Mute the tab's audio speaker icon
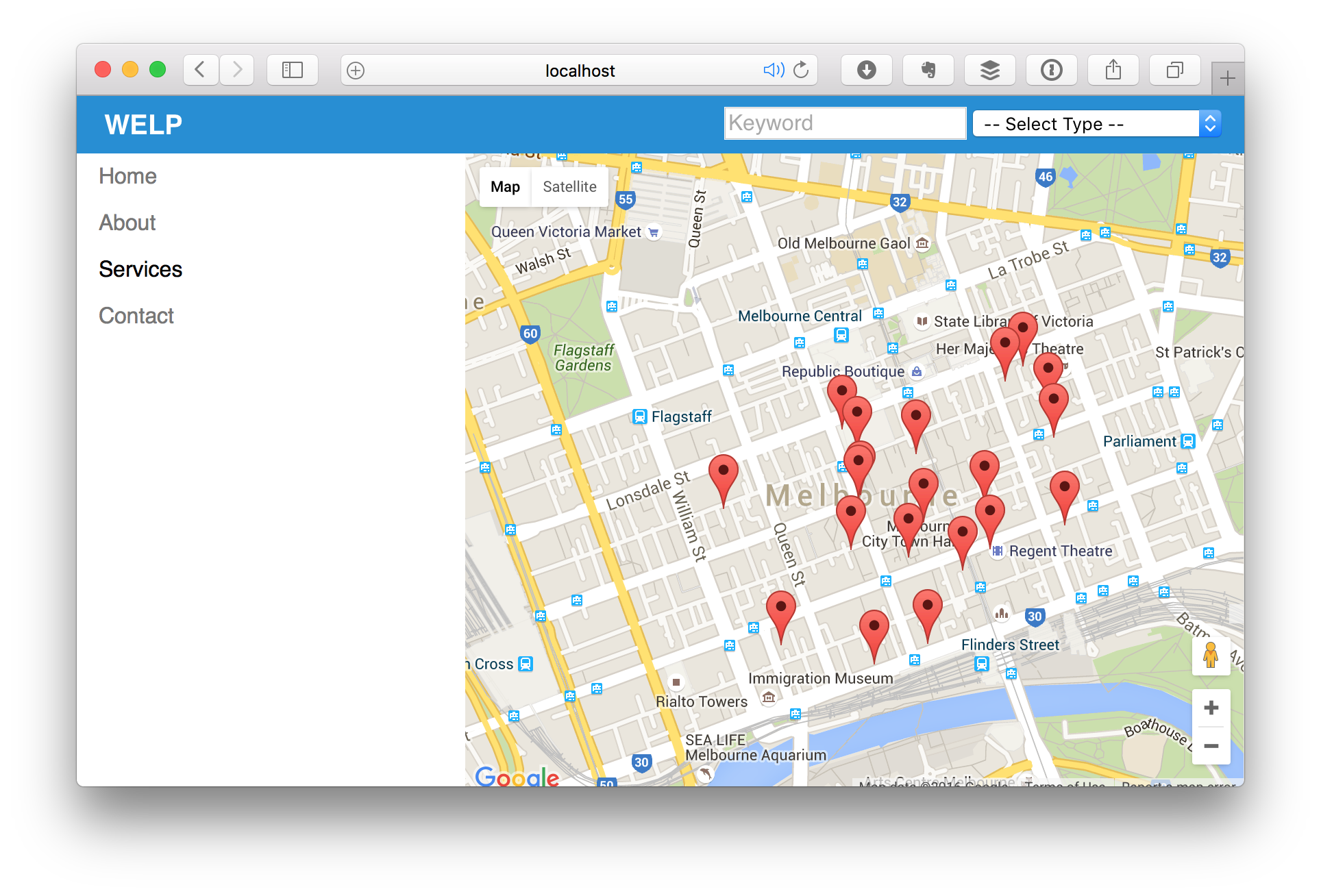1321x896 pixels. point(774,70)
